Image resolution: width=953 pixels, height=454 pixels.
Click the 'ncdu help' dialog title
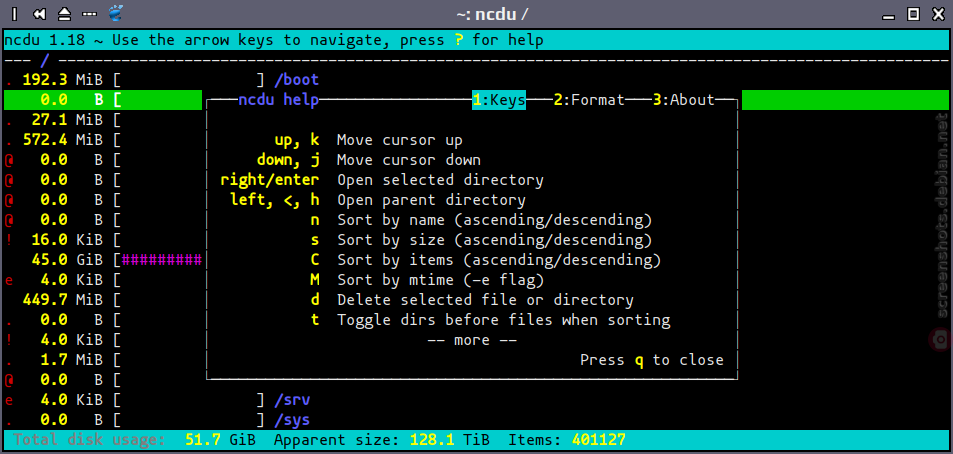(278, 100)
